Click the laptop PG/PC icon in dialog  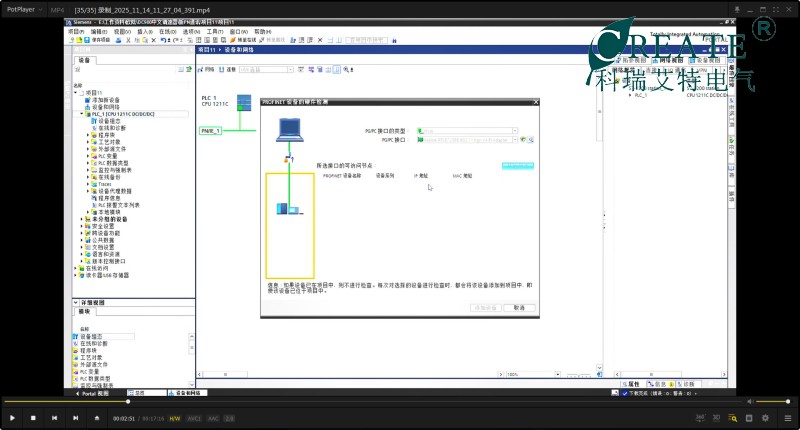290,130
